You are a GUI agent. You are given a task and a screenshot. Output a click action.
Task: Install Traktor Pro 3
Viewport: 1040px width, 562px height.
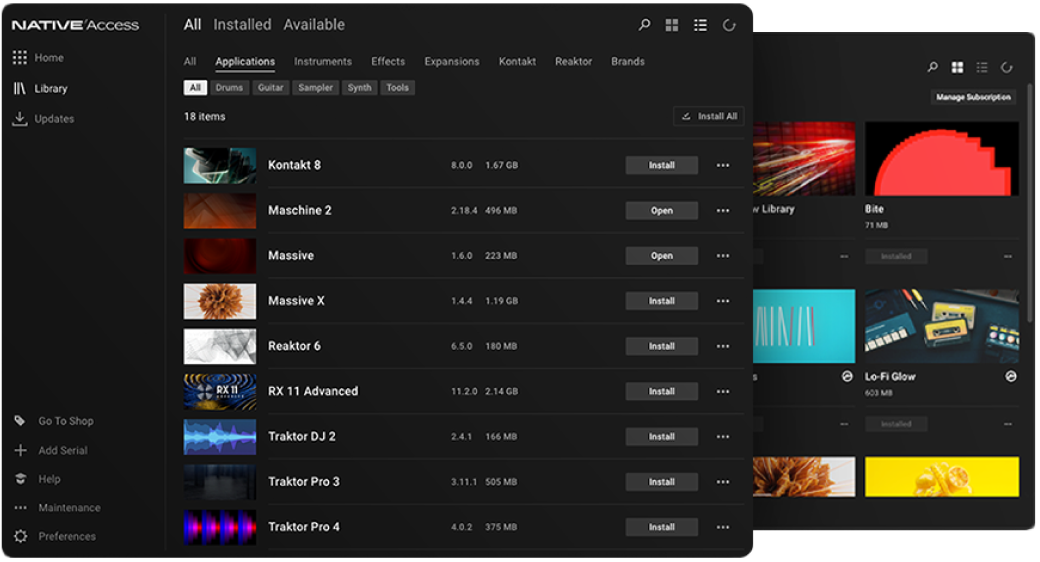coord(661,482)
